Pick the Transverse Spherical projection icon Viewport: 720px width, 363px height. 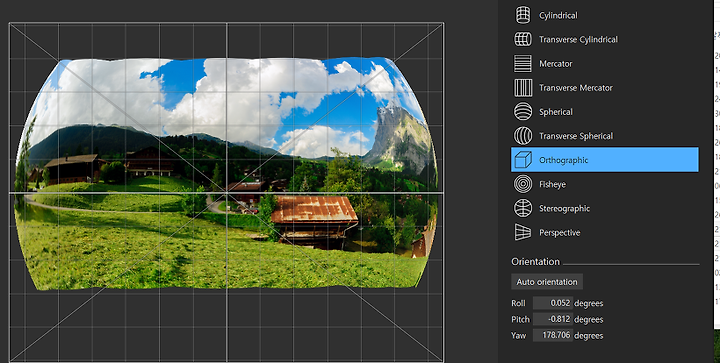coord(523,136)
